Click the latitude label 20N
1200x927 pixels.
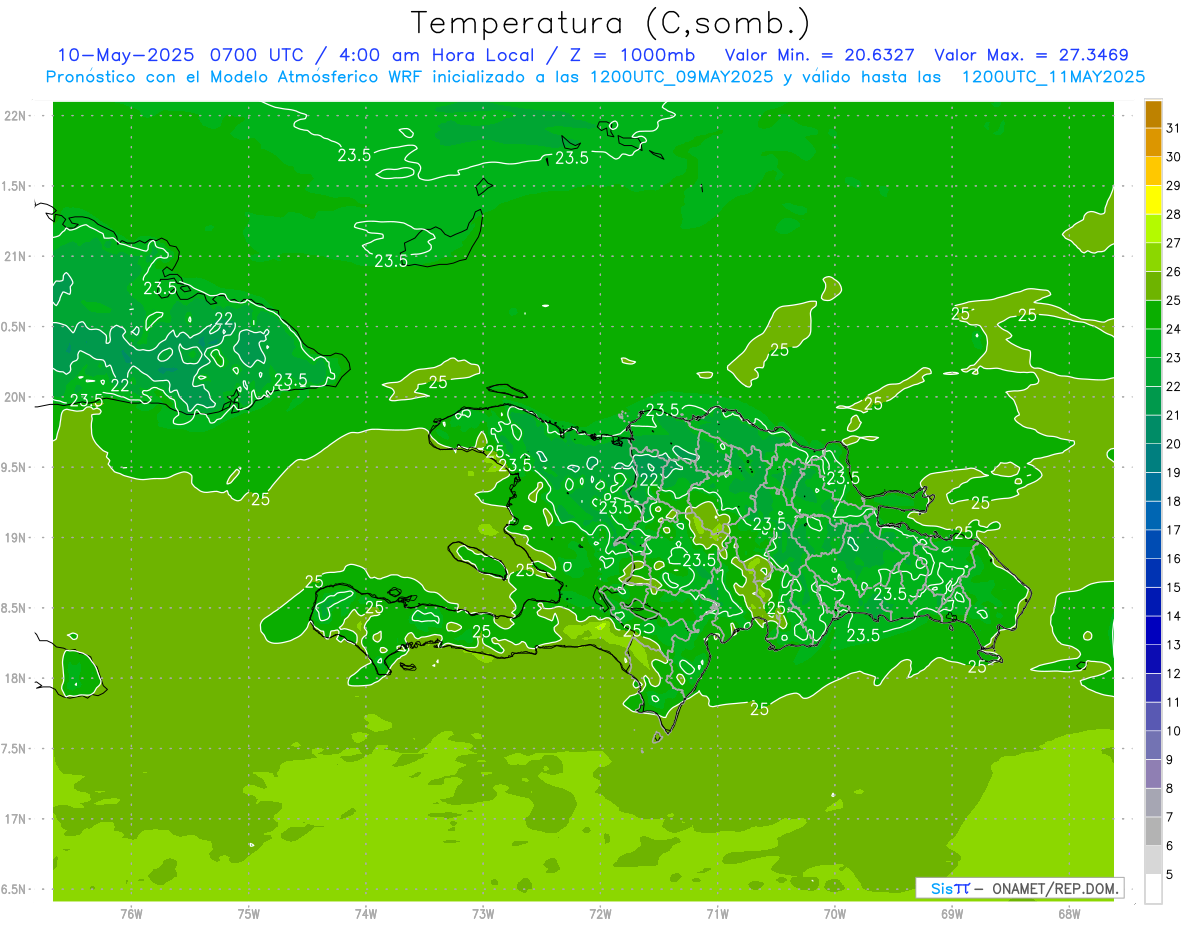17,397
